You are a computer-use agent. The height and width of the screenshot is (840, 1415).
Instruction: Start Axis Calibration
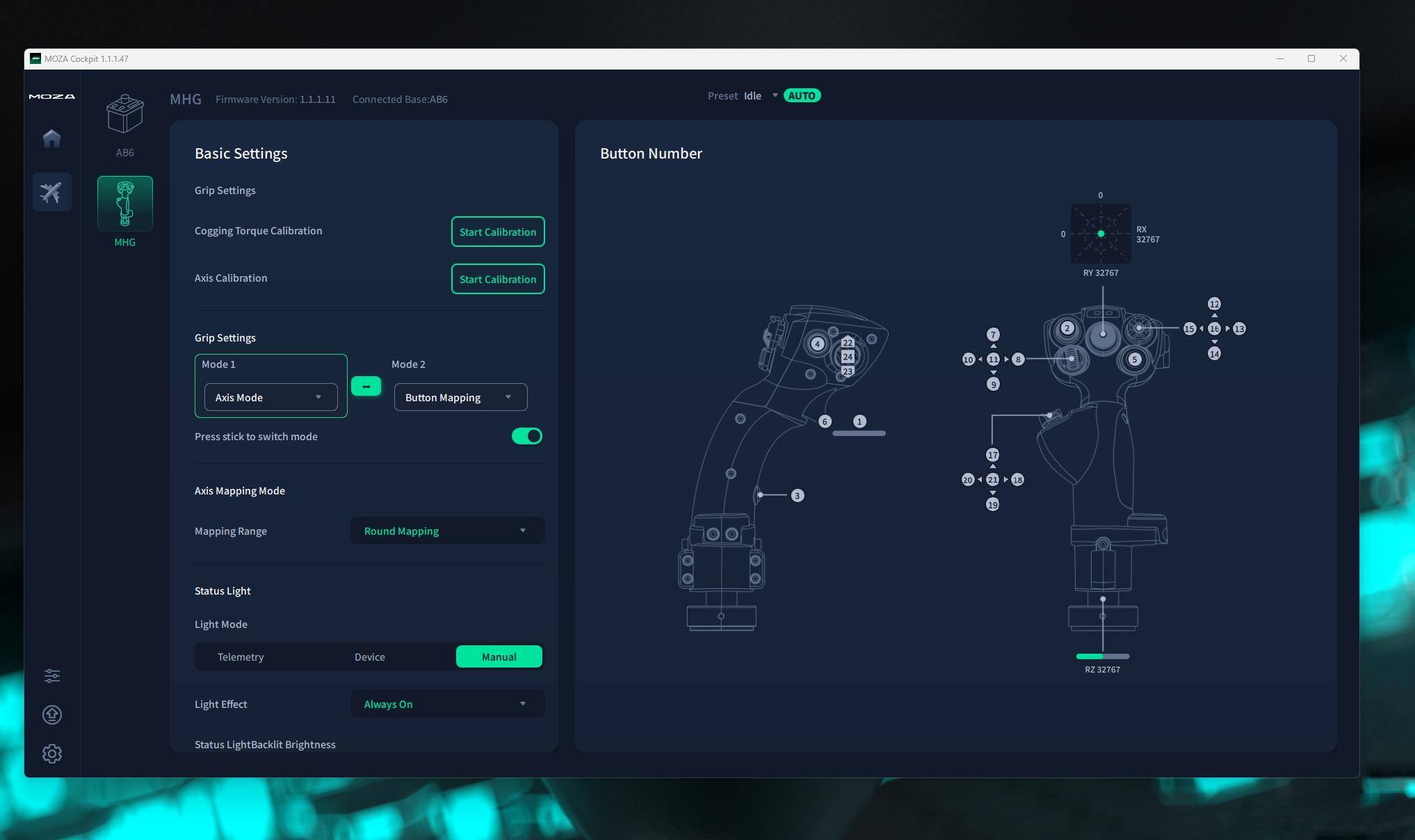click(x=498, y=279)
